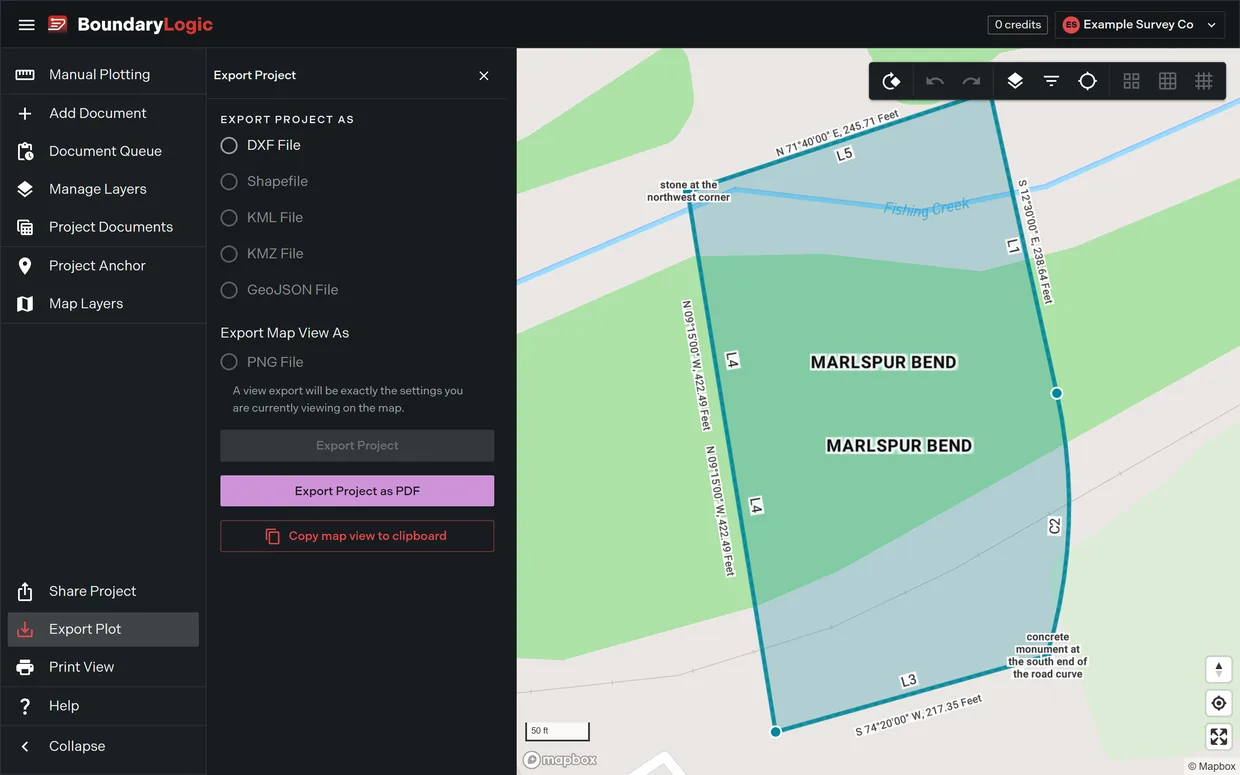
Task: Open Manual Plotting
Action: (103, 75)
